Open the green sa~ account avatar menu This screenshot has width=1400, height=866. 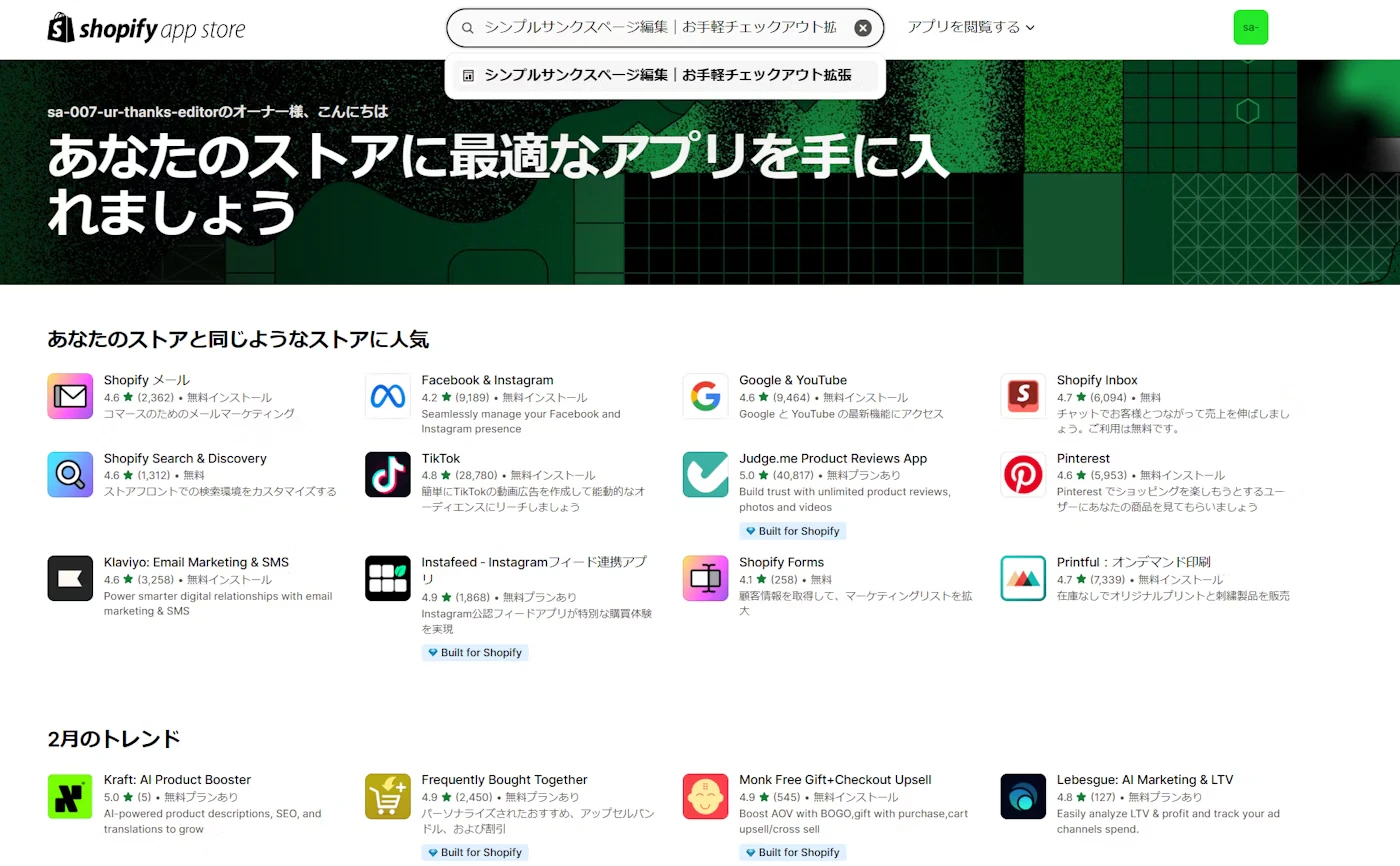tap(1250, 27)
